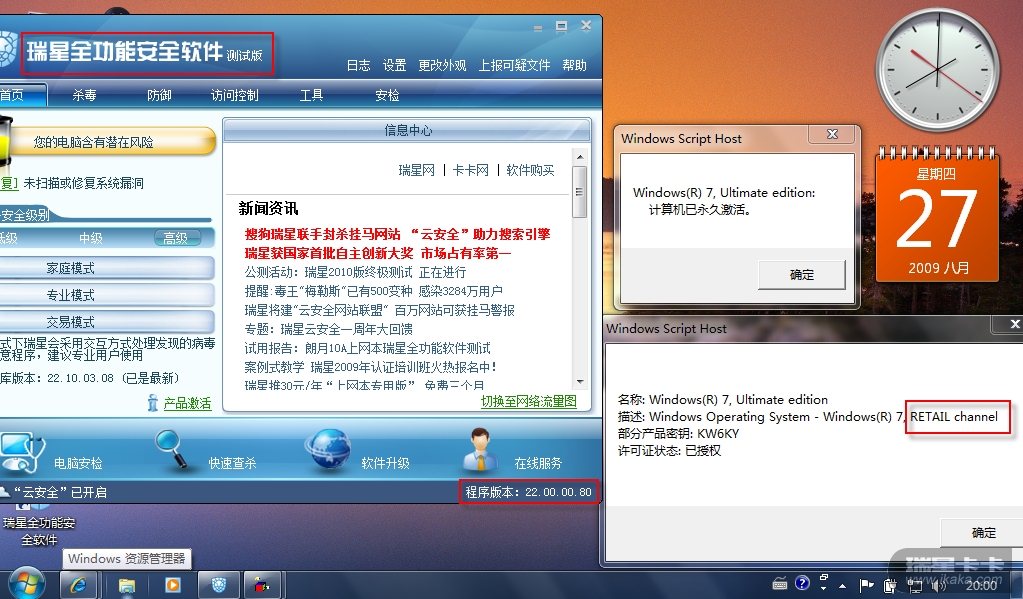Click 上报可疑文件 report suspicious file
Image resolution: width=1023 pixels, height=599 pixels.
[x=514, y=65]
